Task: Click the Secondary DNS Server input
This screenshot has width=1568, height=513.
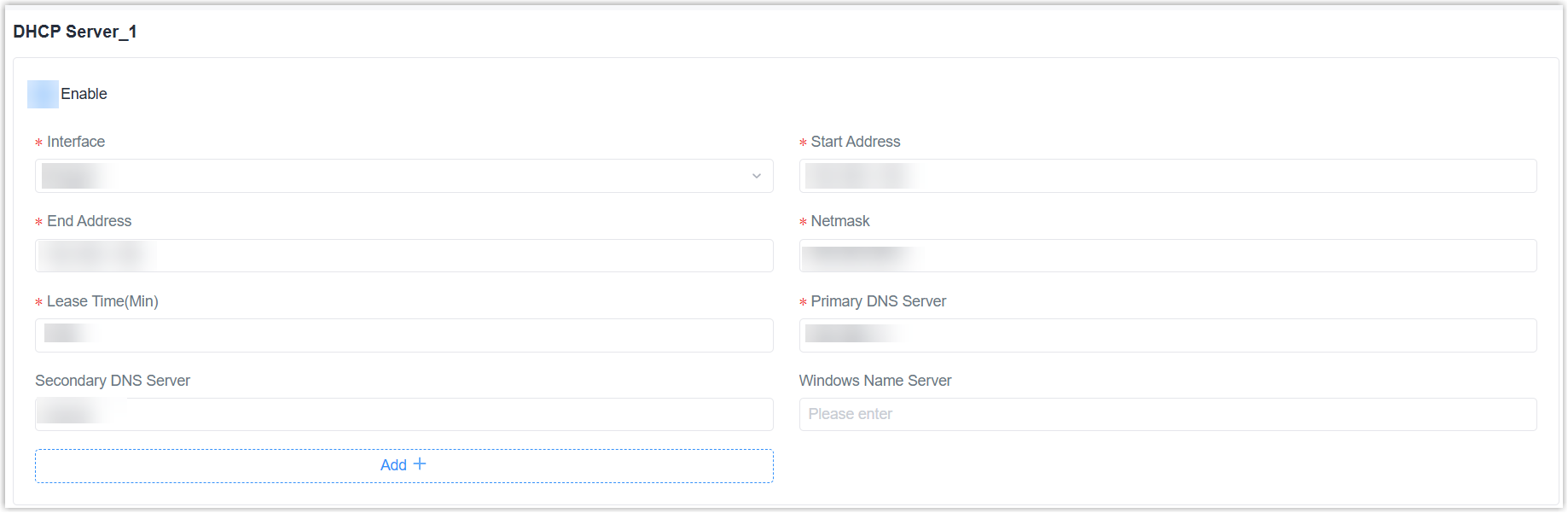Action: [x=404, y=415]
